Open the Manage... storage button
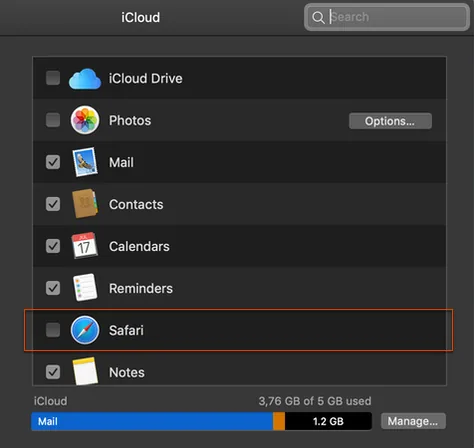The image size is (474, 448). tap(413, 421)
